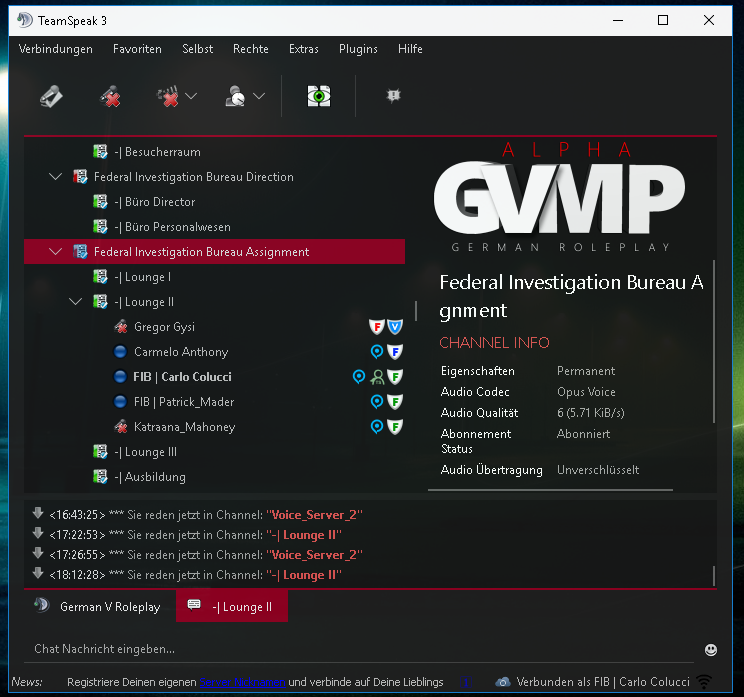The width and height of the screenshot is (744, 697).
Task: Click the Lounge I channel icon
Action: click(x=100, y=277)
